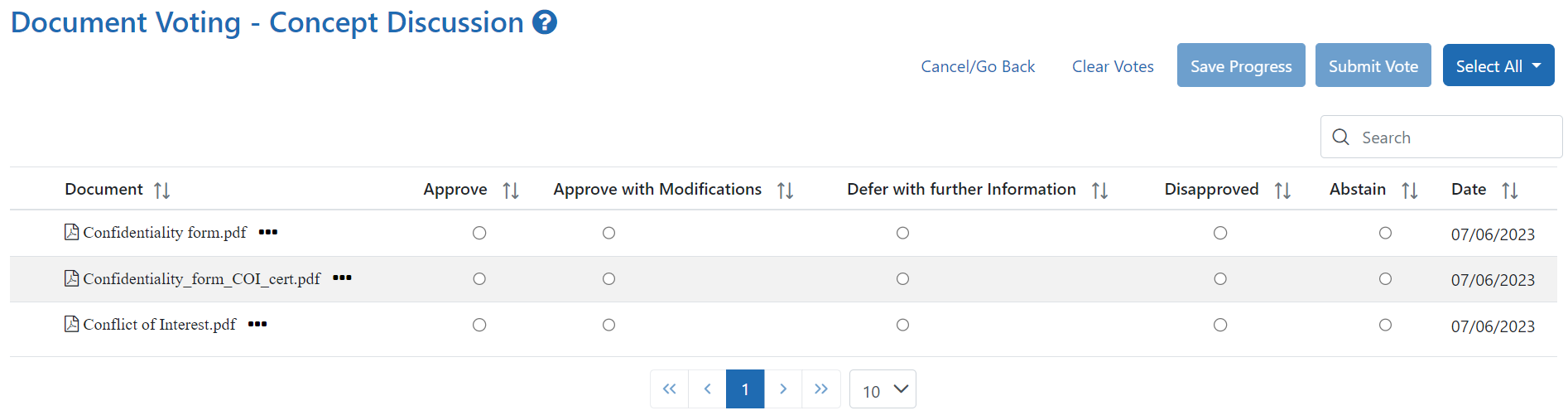The height and width of the screenshot is (420, 1568).
Task: Click the Submit Vote button
Action: click(x=1373, y=65)
